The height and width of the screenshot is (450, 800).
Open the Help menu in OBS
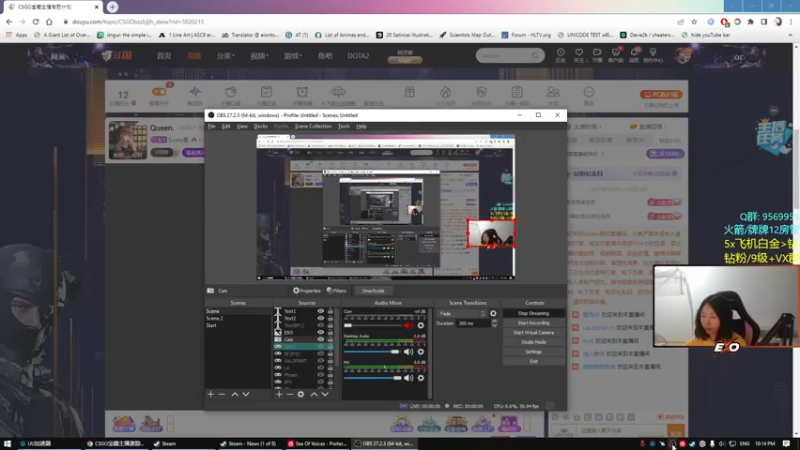361,127
